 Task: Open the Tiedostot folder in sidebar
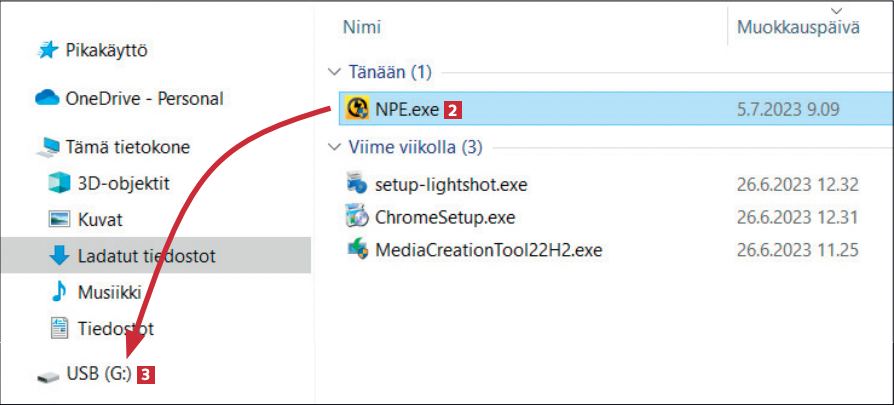coord(115,327)
